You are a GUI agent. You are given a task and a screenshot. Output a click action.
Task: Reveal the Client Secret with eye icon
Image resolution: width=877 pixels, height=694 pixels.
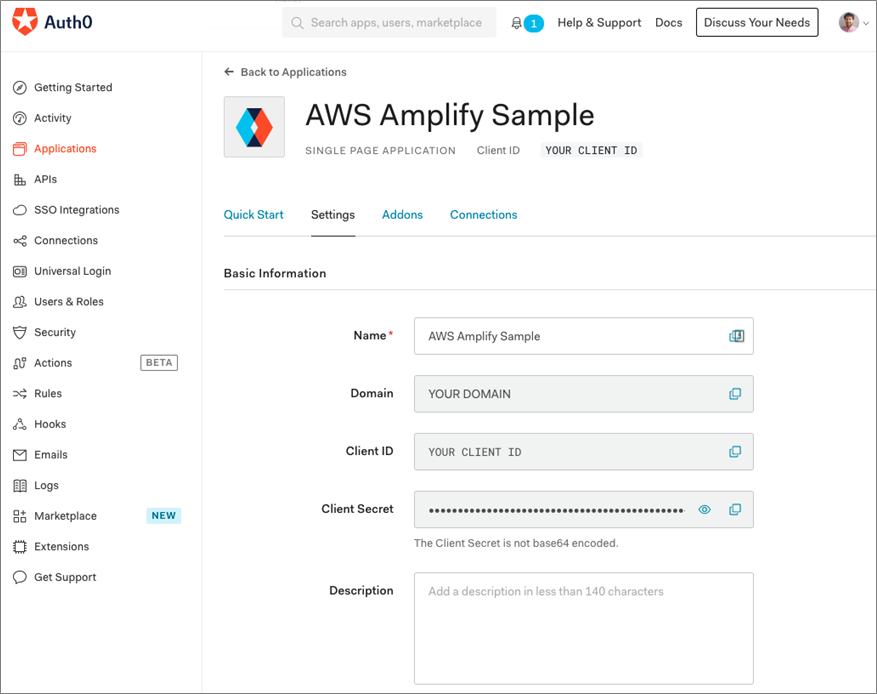pyautogui.click(x=705, y=509)
